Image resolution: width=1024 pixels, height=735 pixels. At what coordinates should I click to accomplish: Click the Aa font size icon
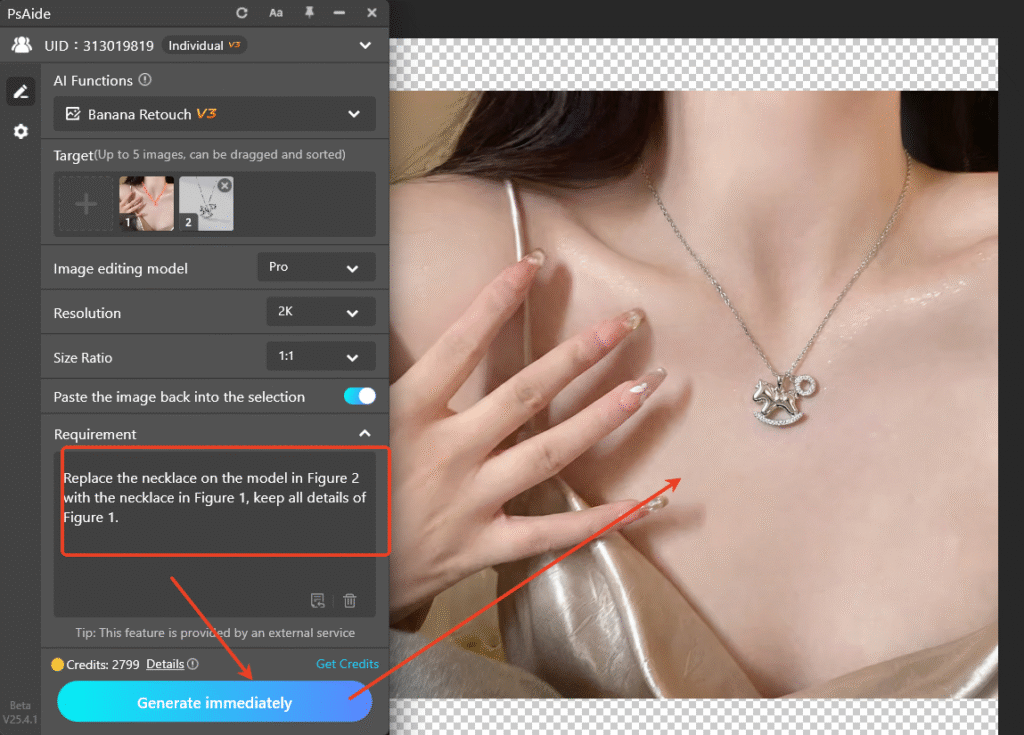click(x=276, y=13)
